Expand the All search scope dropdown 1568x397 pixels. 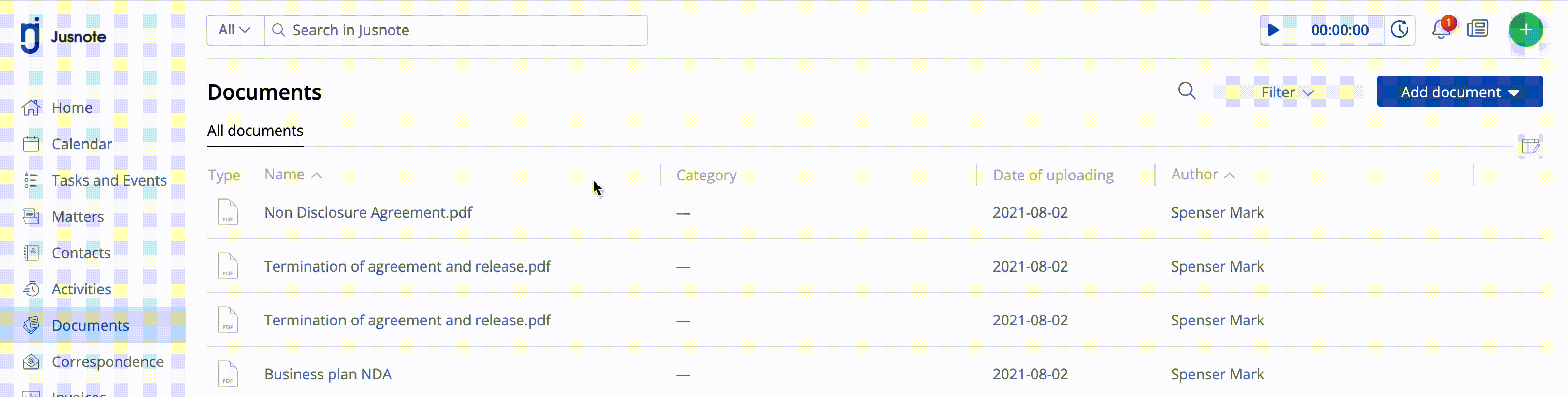(235, 30)
